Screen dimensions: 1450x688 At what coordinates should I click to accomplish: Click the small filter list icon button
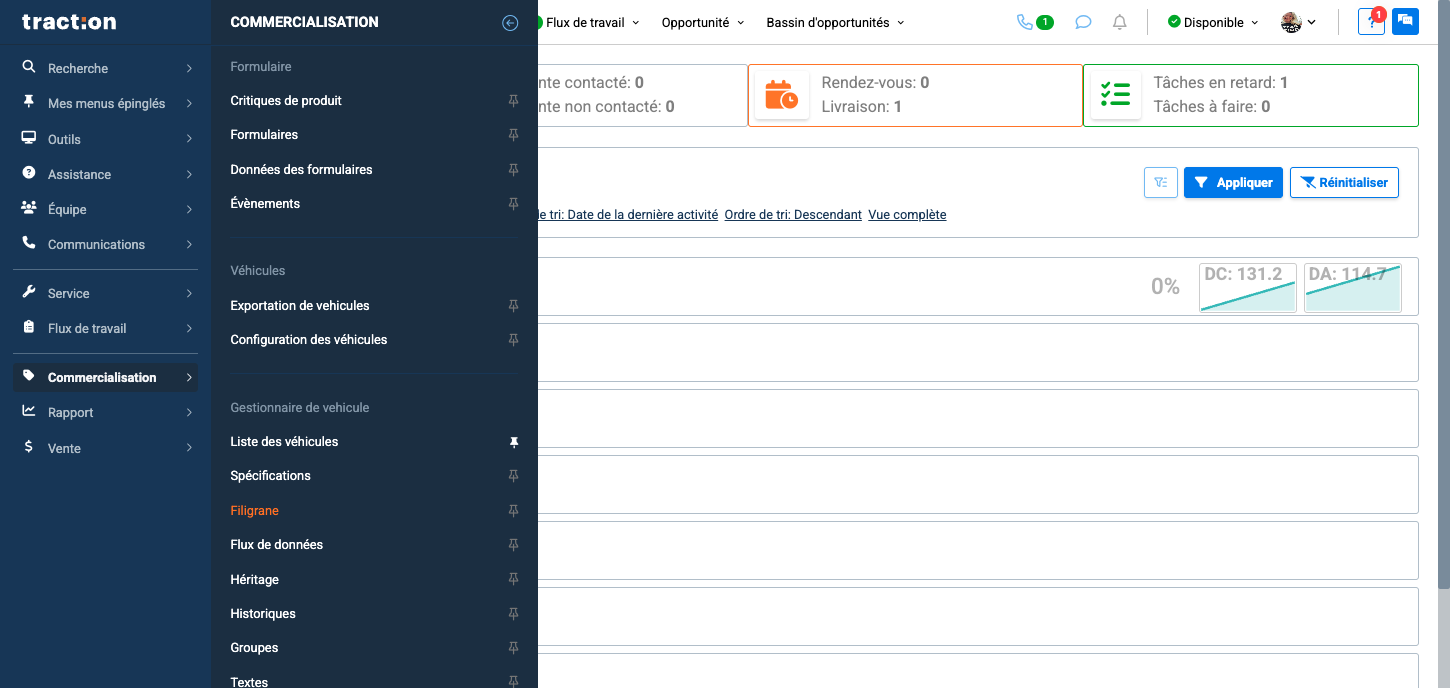click(x=1160, y=182)
